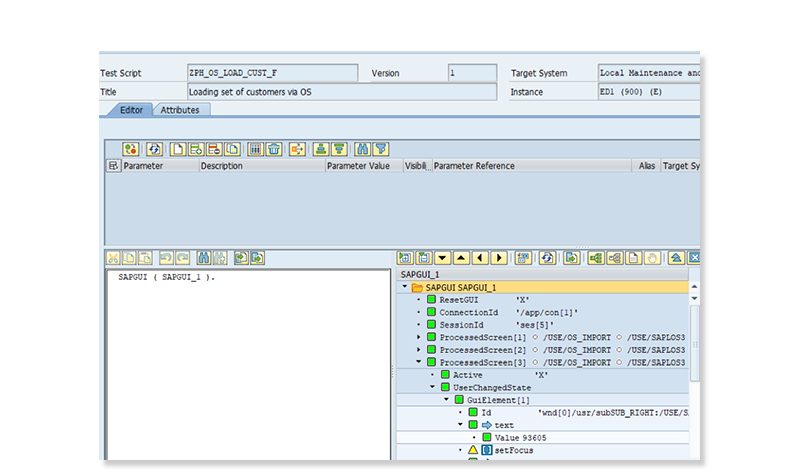Viewport: 800px width, 476px height.
Task: Collapse the SAPGUI SAPGUI_1 root folder
Action: (x=405, y=287)
